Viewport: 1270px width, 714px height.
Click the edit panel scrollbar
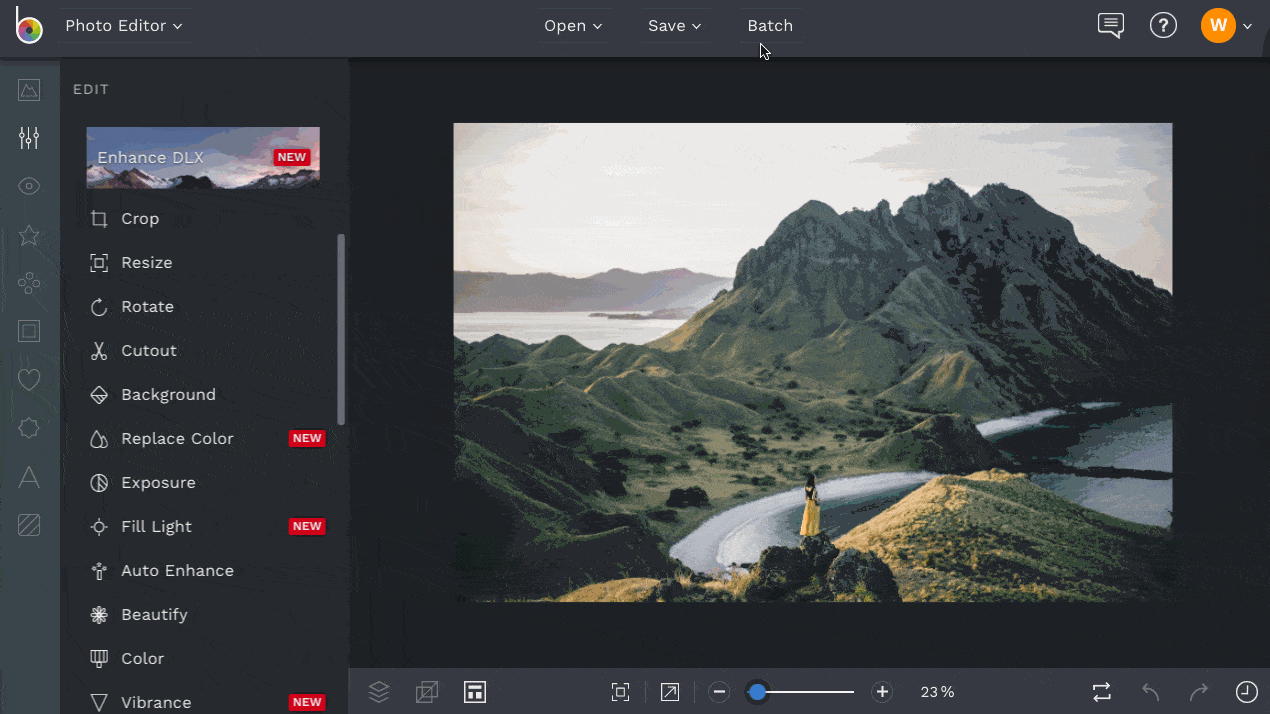coord(341,329)
